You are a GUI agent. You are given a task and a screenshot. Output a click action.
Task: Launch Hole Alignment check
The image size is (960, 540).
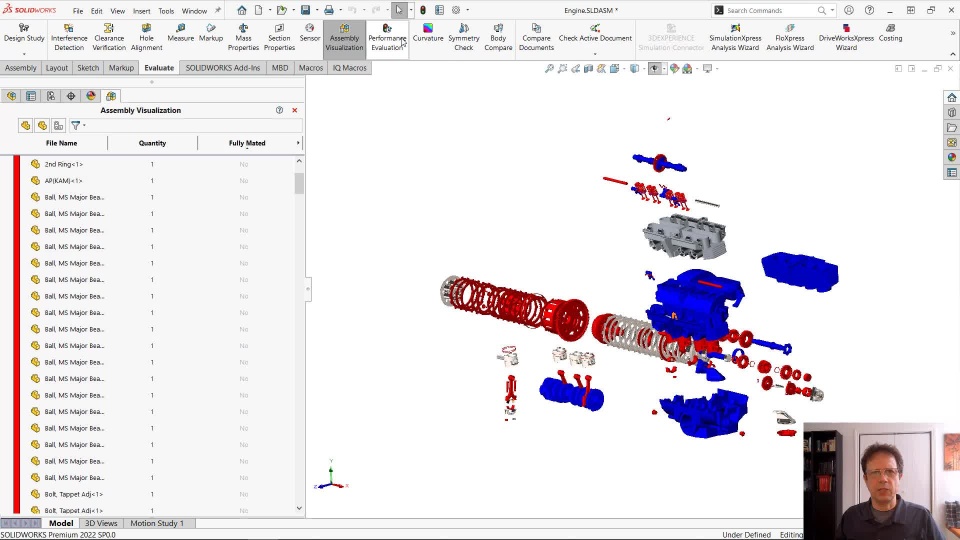146,37
